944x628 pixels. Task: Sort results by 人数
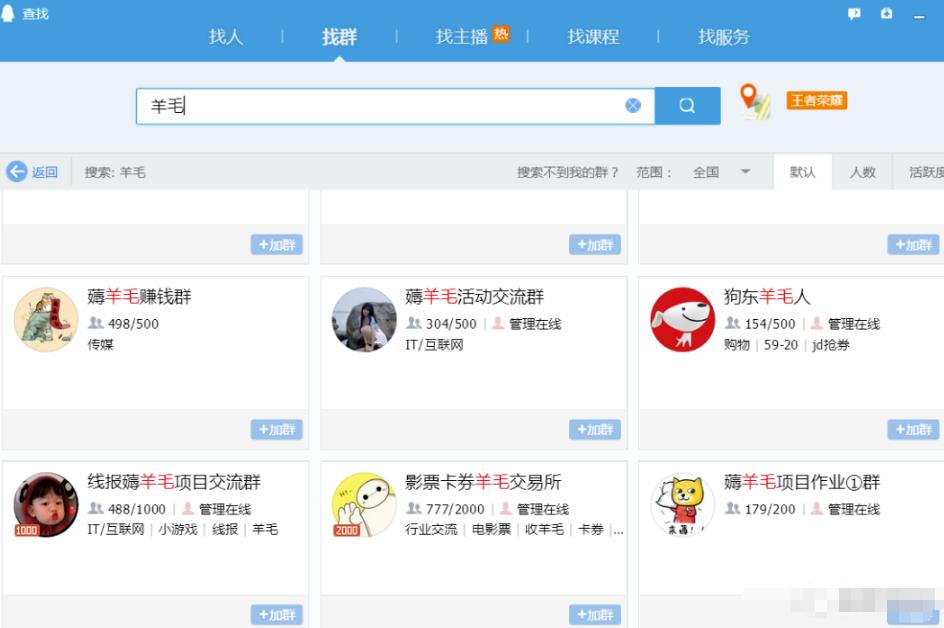click(863, 171)
